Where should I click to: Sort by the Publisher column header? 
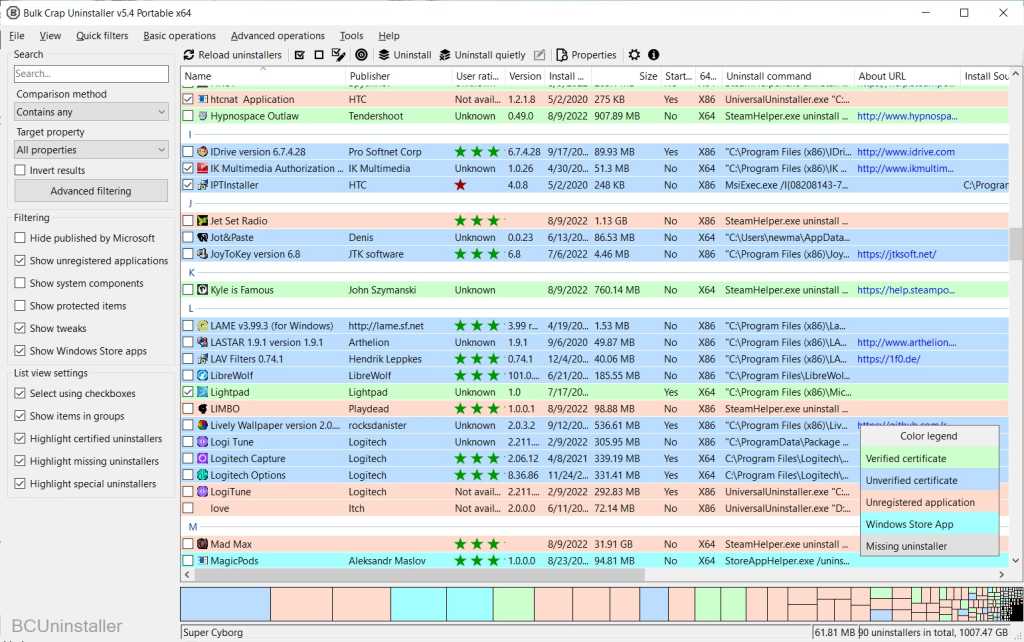(x=398, y=76)
